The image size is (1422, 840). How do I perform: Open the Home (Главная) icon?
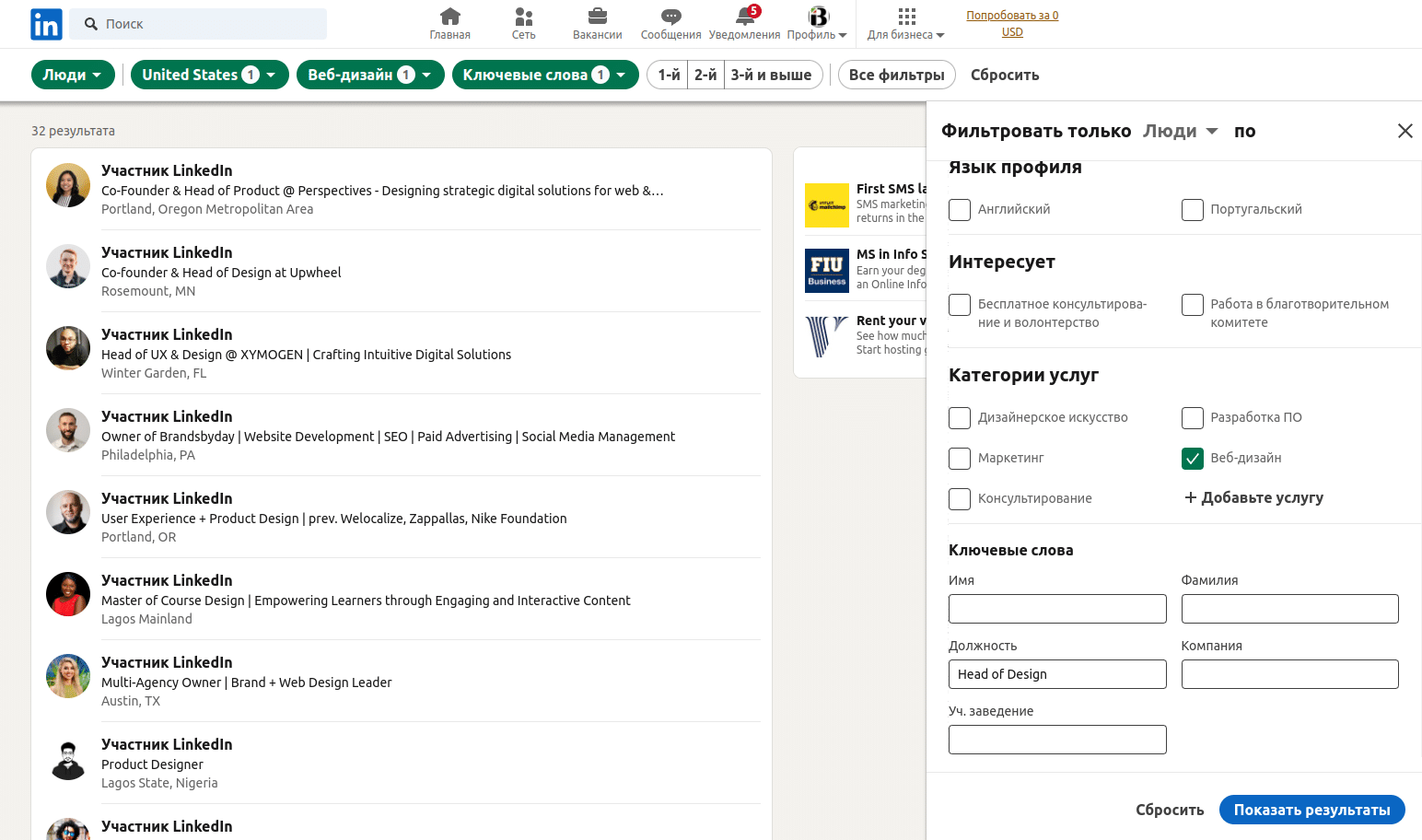pyautogui.click(x=449, y=17)
